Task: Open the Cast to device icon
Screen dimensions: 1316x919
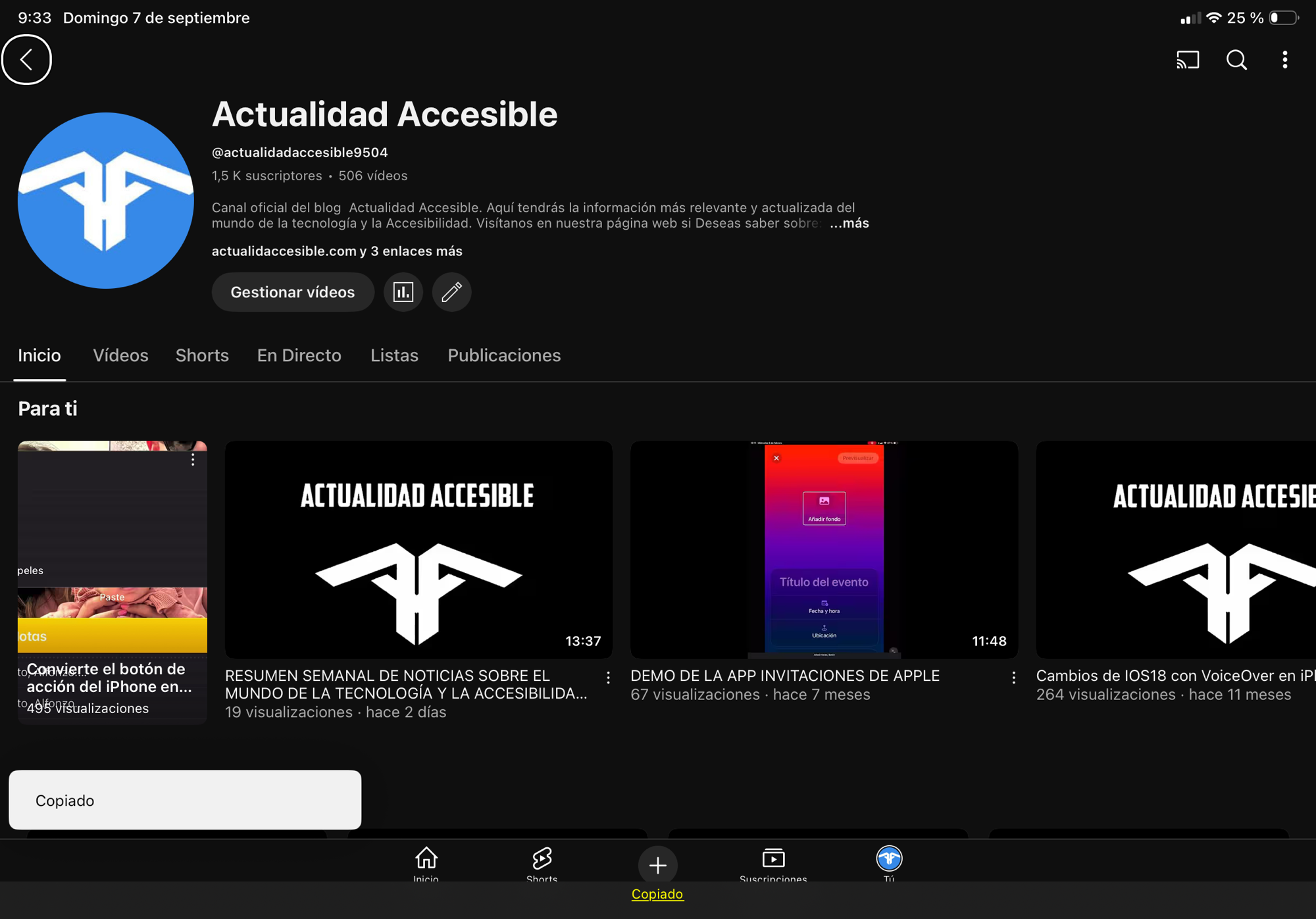Action: (1188, 60)
